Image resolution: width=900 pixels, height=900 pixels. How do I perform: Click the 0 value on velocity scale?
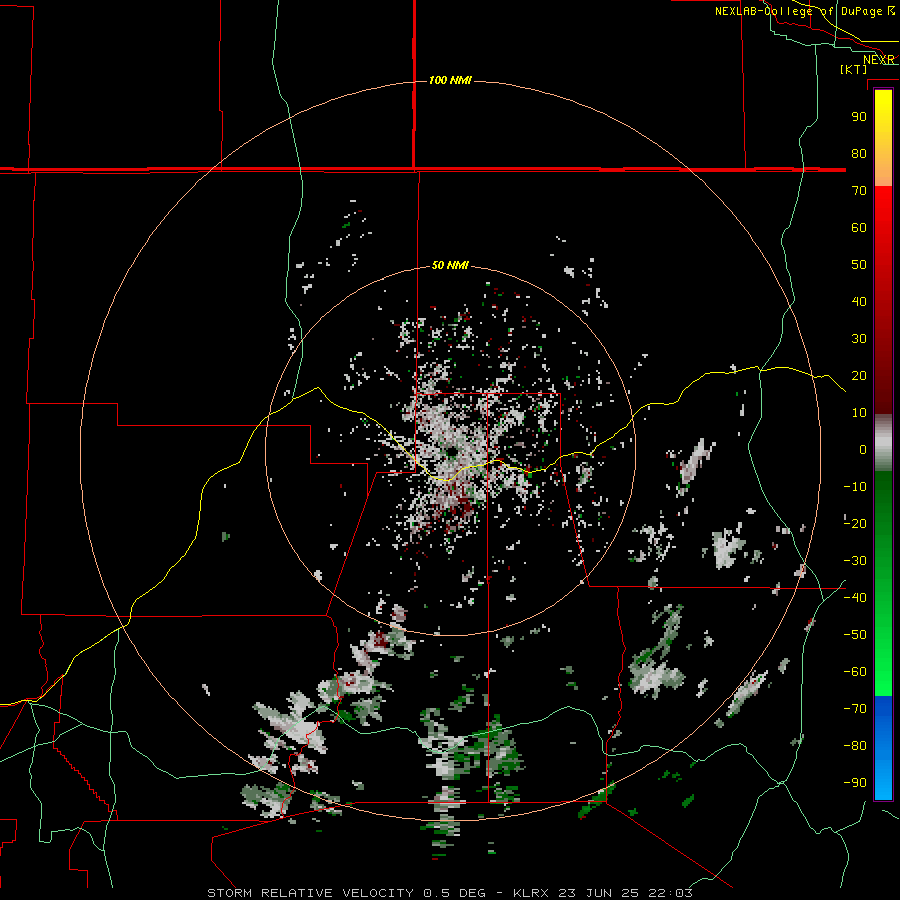tap(863, 449)
